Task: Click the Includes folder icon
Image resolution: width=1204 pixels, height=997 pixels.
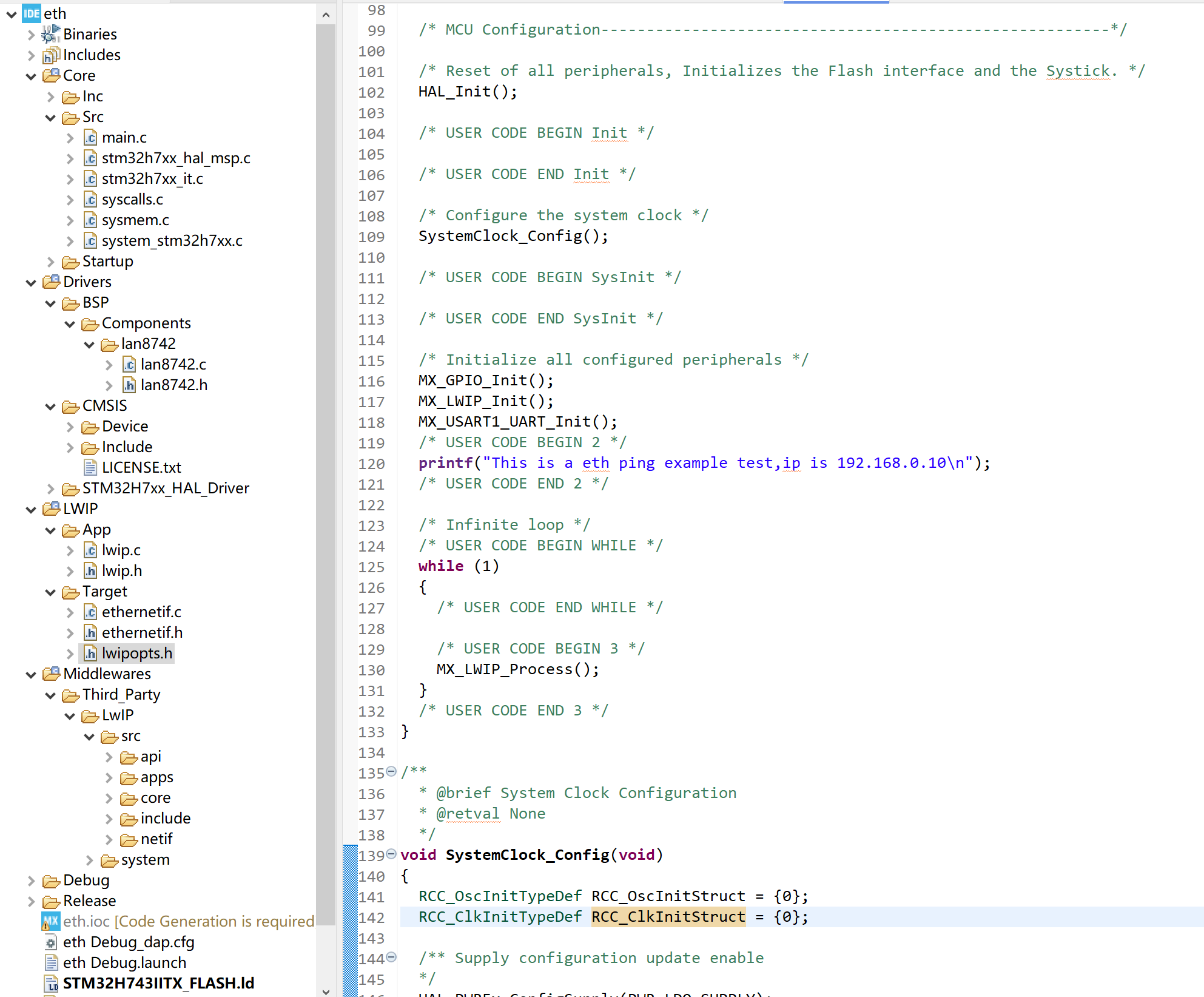Action: (x=50, y=55)
